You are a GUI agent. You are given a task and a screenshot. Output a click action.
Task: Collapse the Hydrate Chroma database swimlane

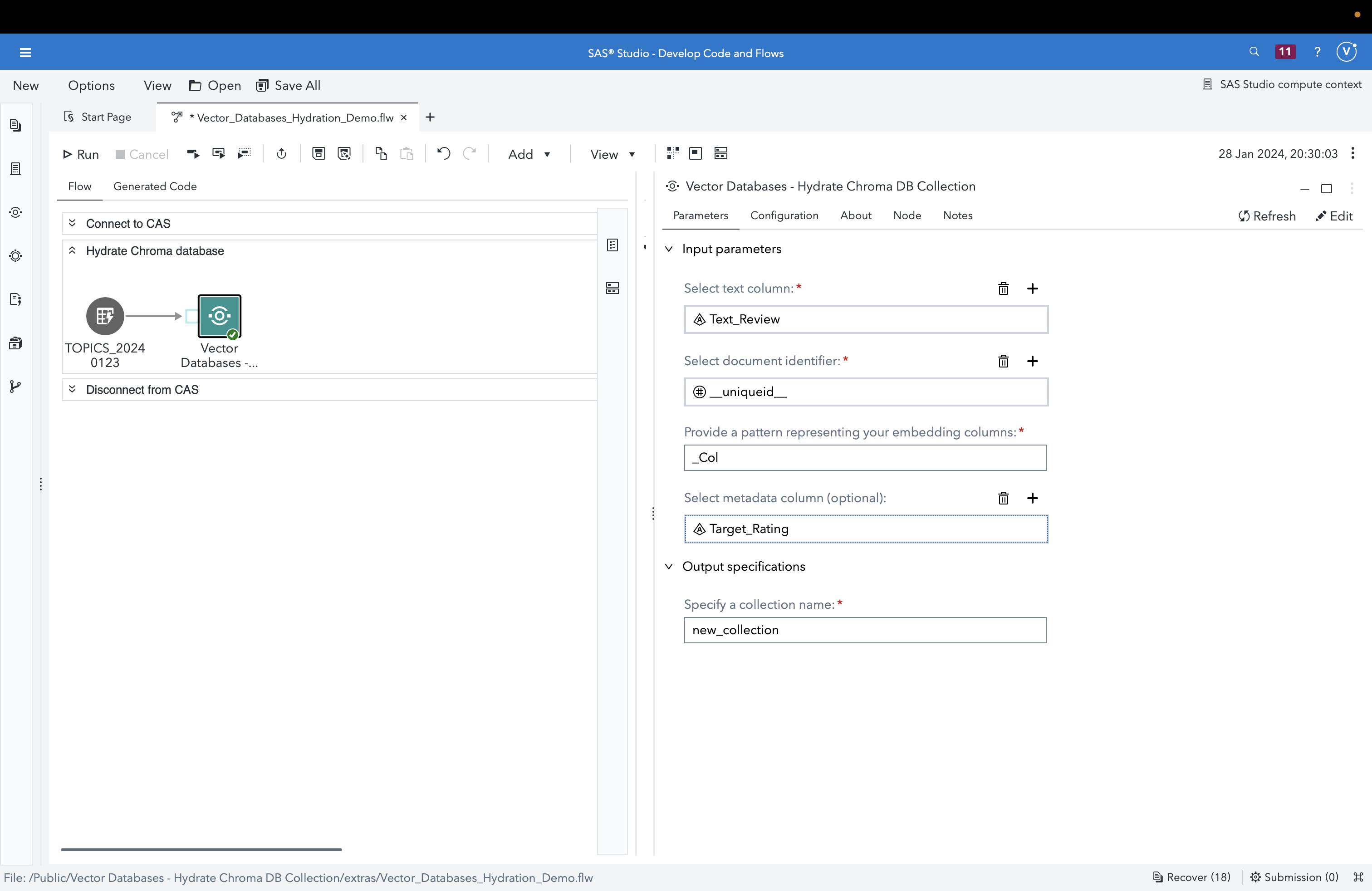tap(72, 250)
